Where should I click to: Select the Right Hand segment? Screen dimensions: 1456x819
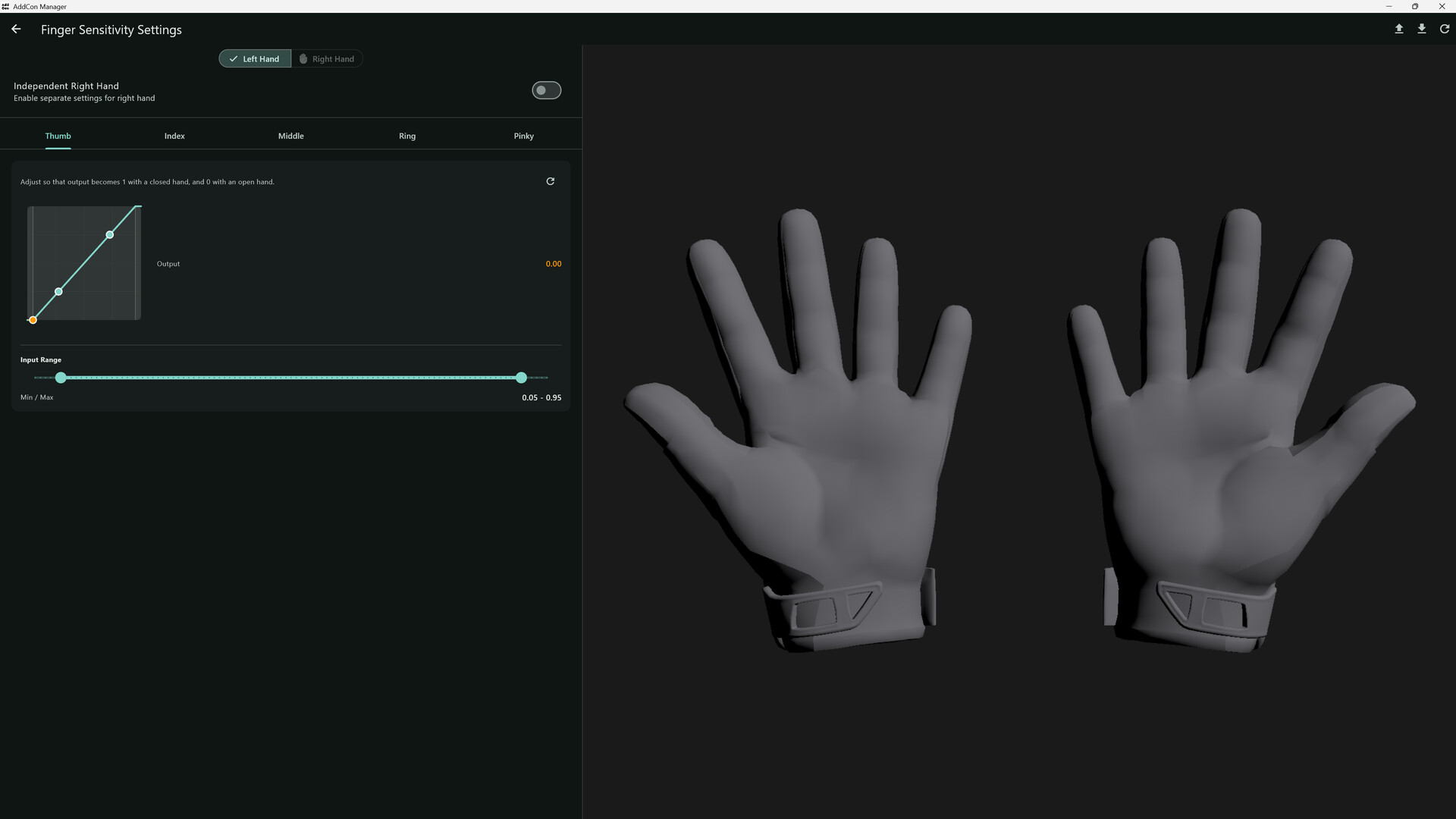click(328, 58)
